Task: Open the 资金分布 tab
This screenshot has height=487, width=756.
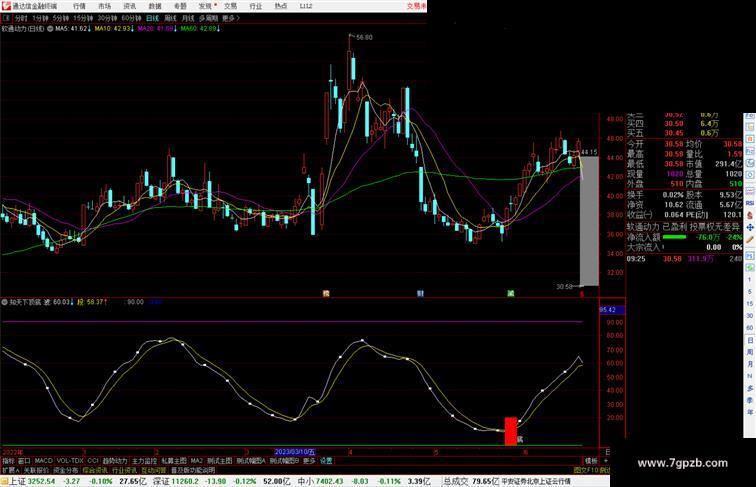Action: pos(65,470)
